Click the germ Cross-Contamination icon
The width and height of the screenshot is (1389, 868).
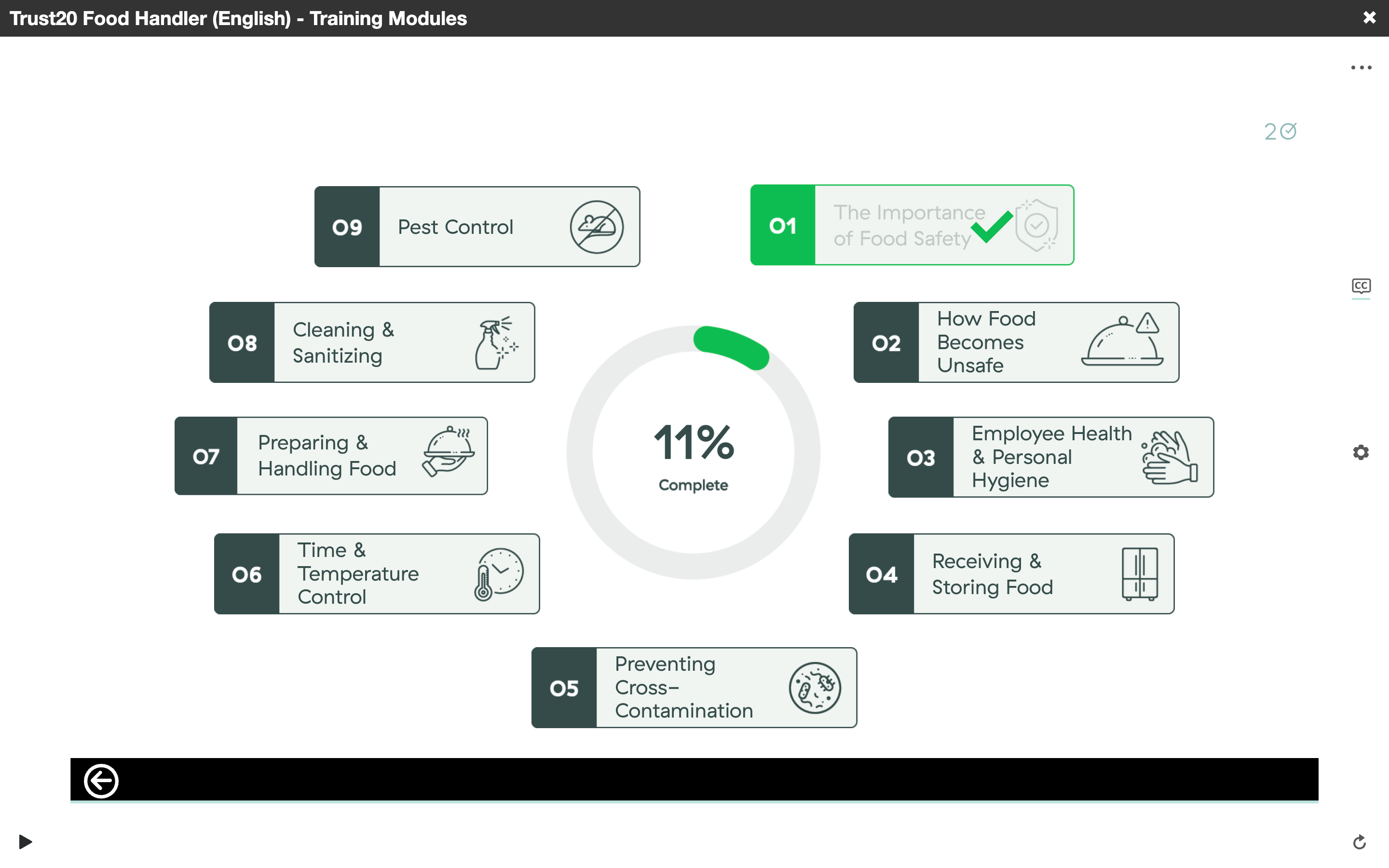click(x=815, y=688)
